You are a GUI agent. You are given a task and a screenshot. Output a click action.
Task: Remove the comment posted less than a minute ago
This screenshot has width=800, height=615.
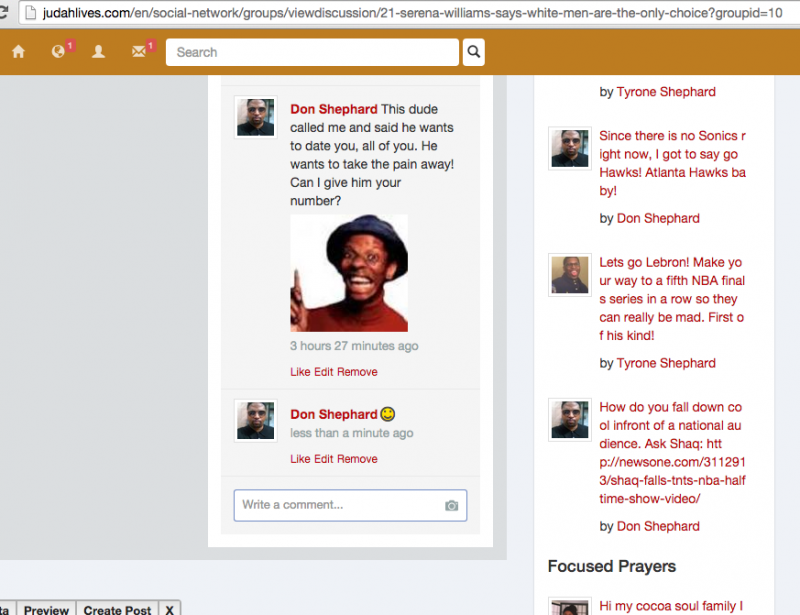click(x=357, y=459)
